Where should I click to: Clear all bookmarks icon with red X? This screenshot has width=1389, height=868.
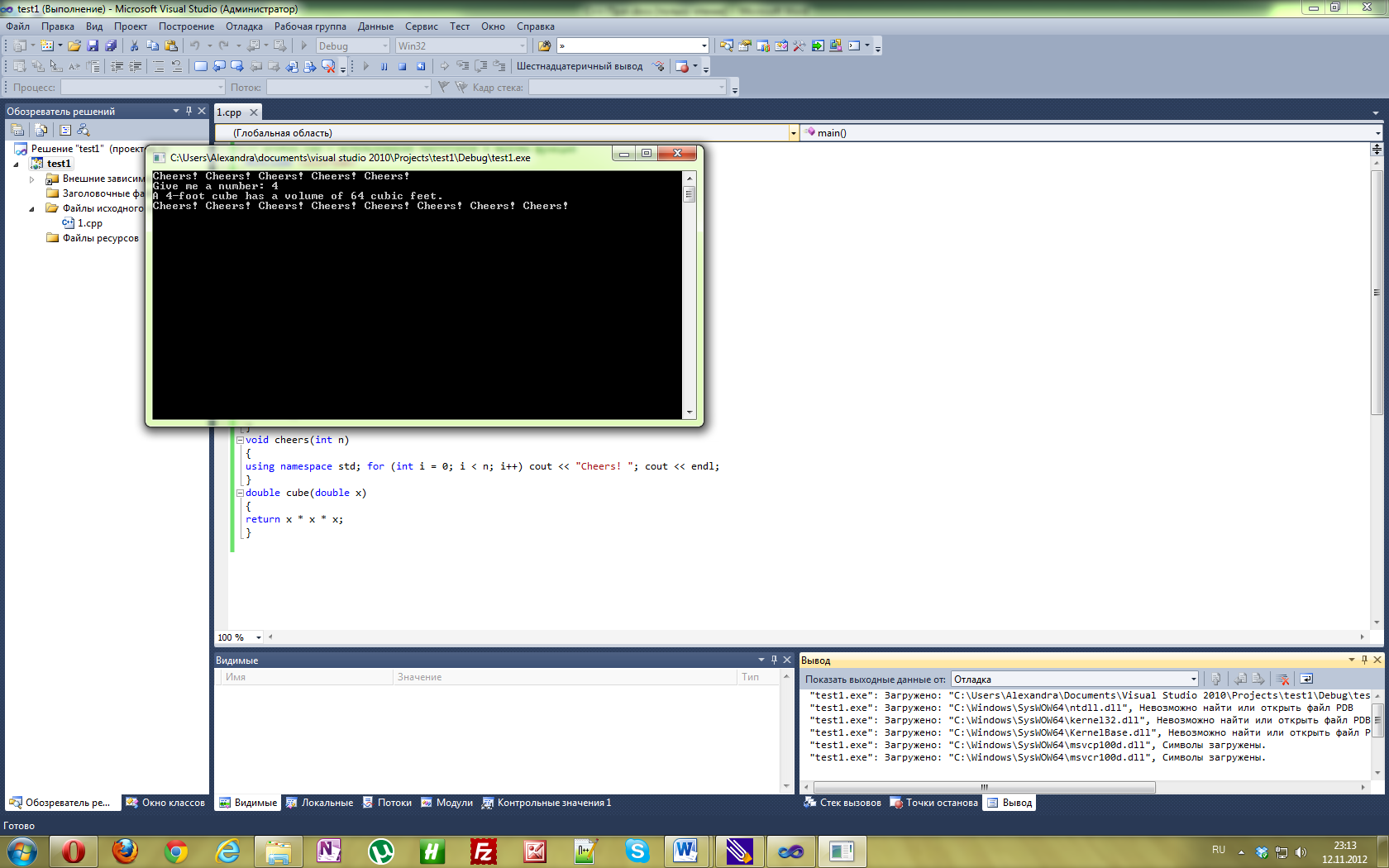point(328,66)
